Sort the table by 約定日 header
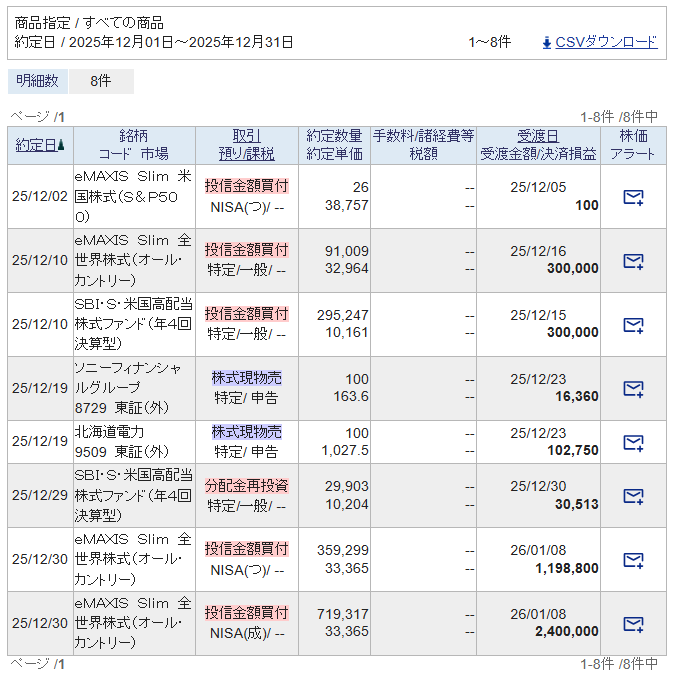This screenshot has height=678, width=677. (x=36, y=145)
